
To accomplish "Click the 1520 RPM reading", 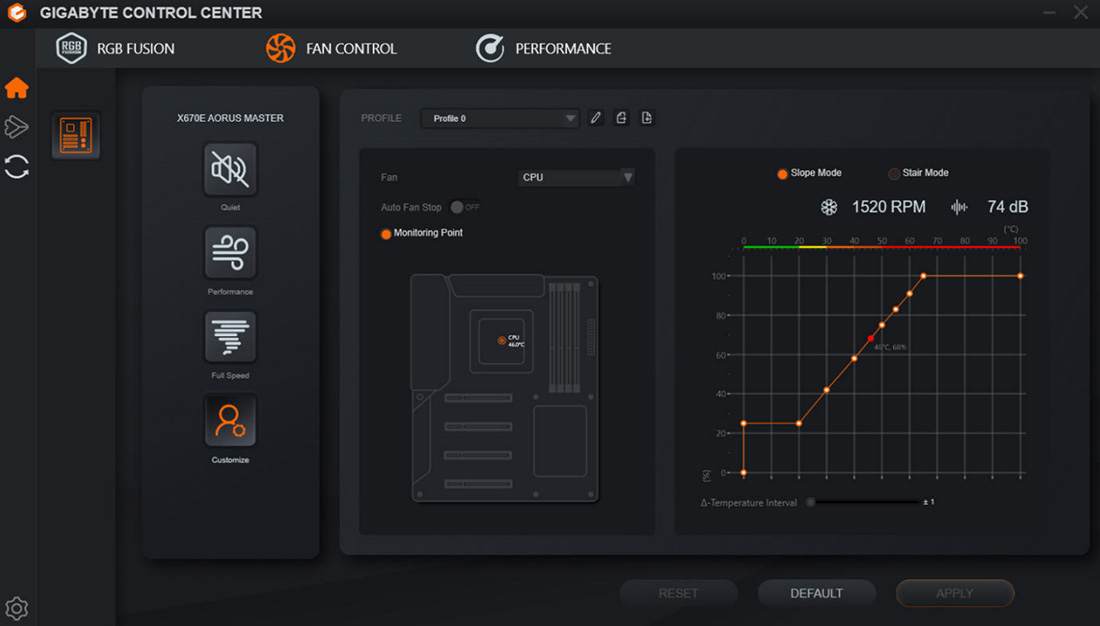I will tap(889, 207).
